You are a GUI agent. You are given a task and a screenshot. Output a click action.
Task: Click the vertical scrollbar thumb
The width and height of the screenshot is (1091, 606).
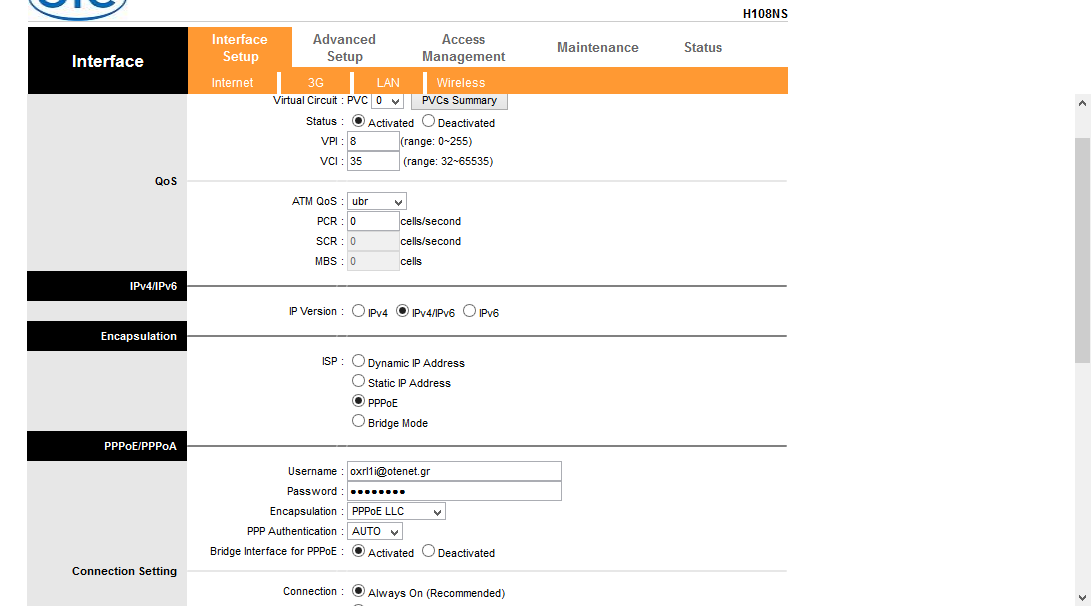(1082, 250)
